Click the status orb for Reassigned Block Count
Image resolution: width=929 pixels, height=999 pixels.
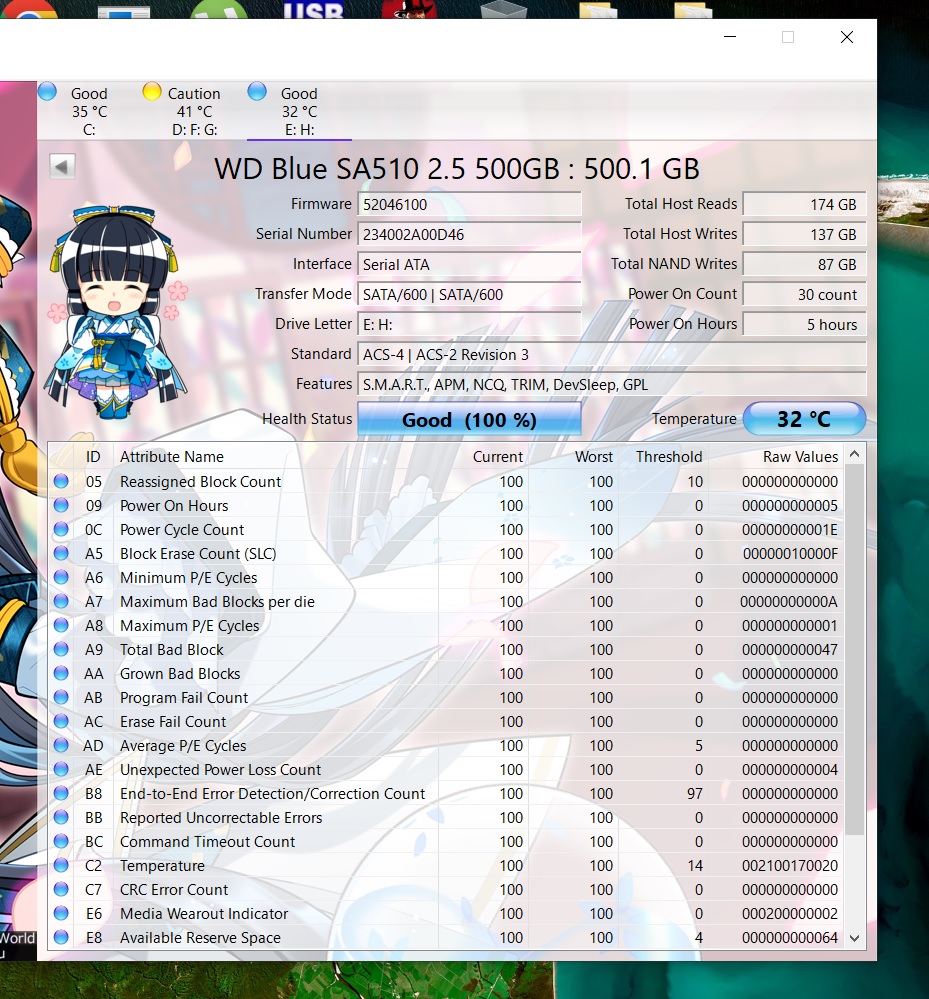pyautogui.click(x=61, y=481)
